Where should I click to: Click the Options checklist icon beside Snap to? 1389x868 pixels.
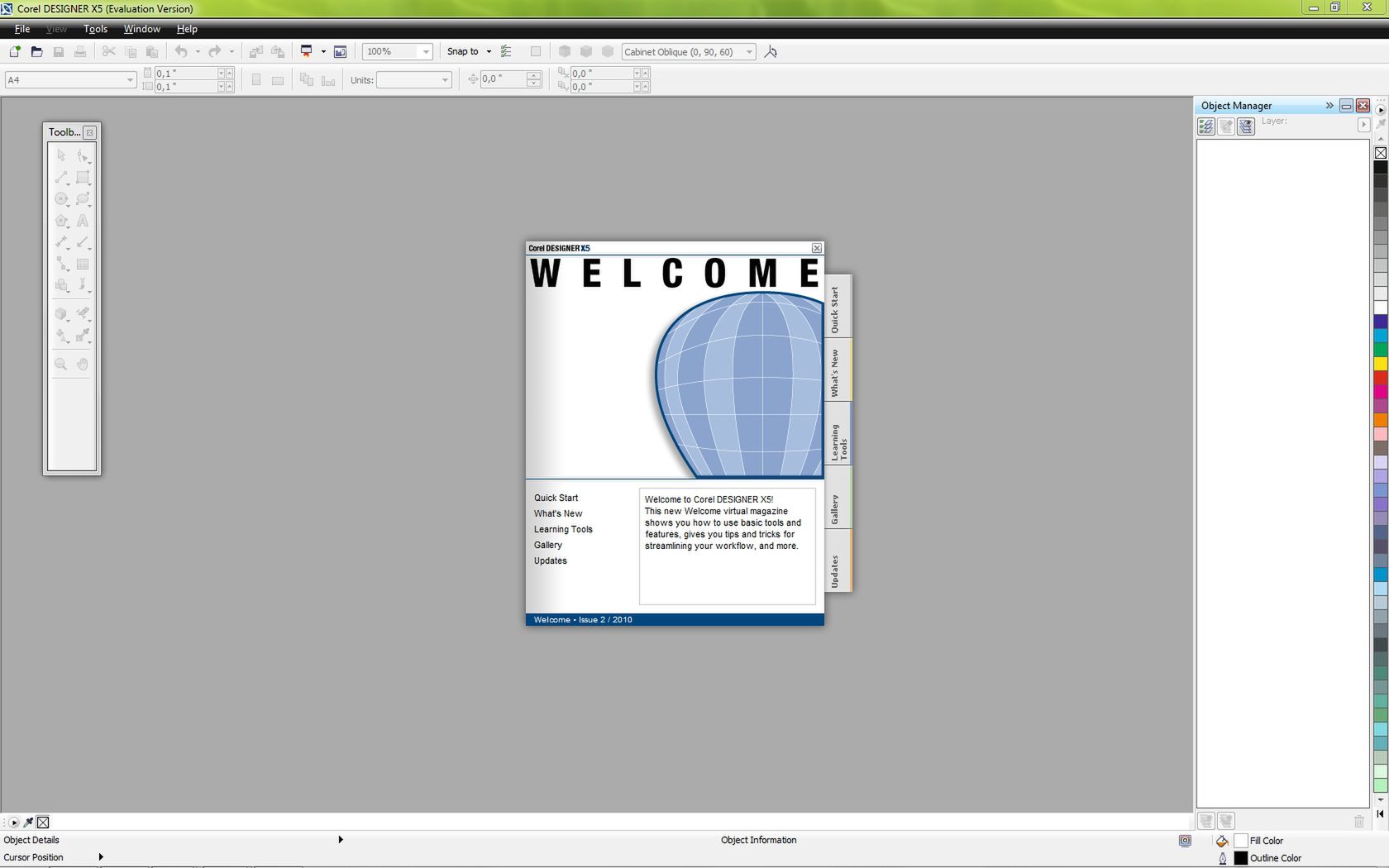pos(506,51)
